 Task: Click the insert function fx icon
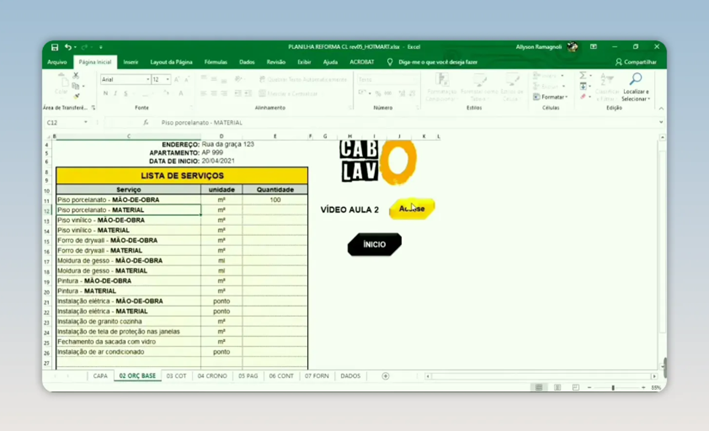[x=146, y=123]
